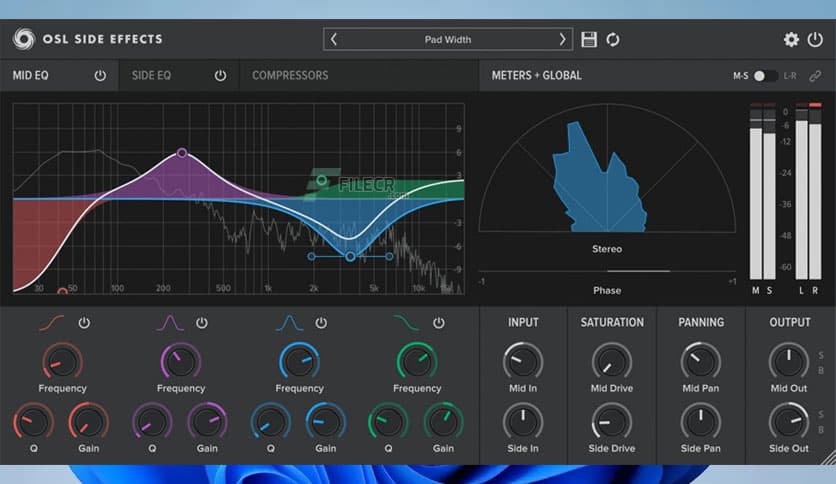This screenshot has height=484, width=836.
Task: Toggle power for the red band
Action: click(x=84, y=322)
